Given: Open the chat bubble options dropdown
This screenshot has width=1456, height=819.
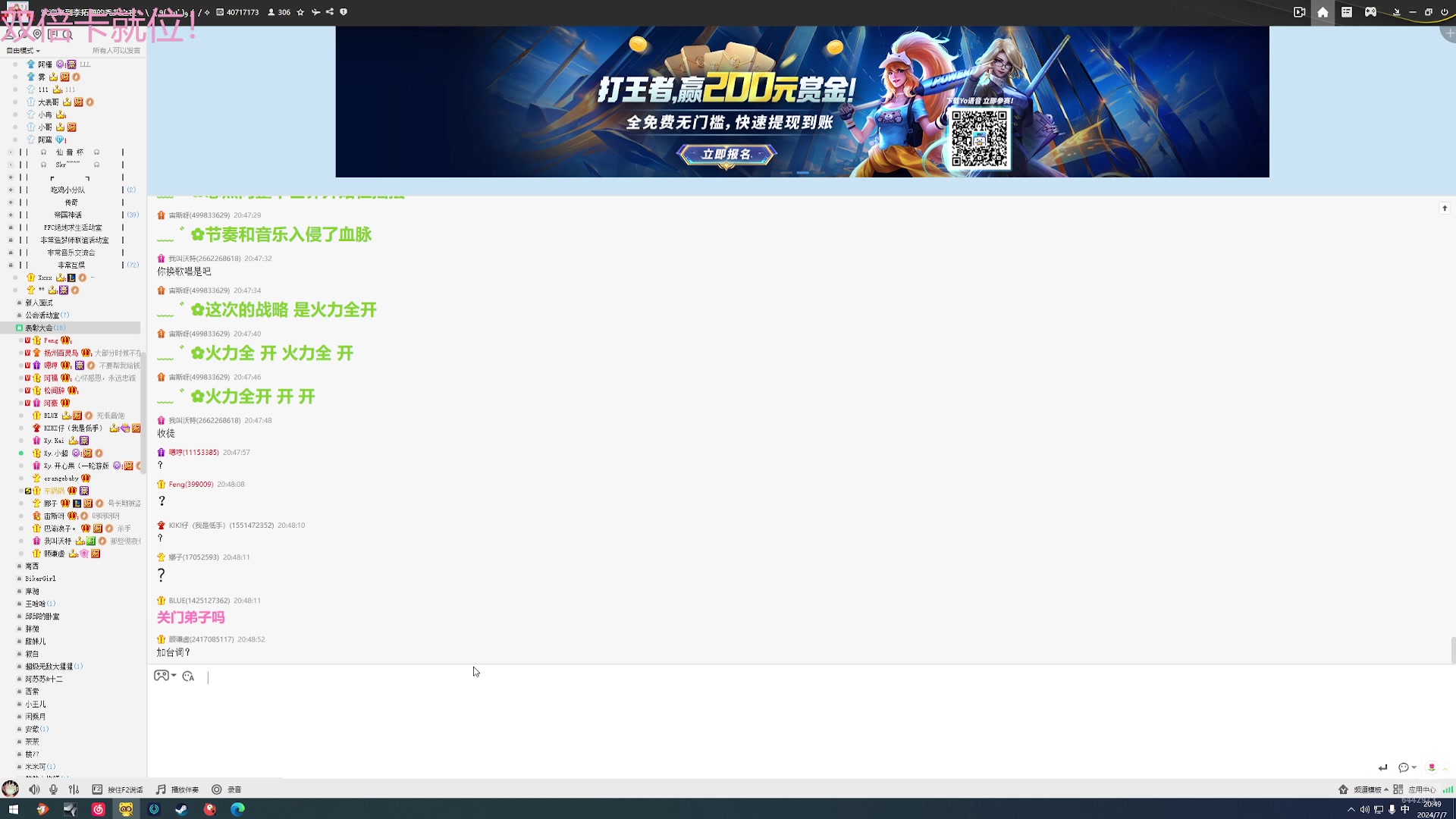Looking at the screenshot, I should pos(1407,767).
